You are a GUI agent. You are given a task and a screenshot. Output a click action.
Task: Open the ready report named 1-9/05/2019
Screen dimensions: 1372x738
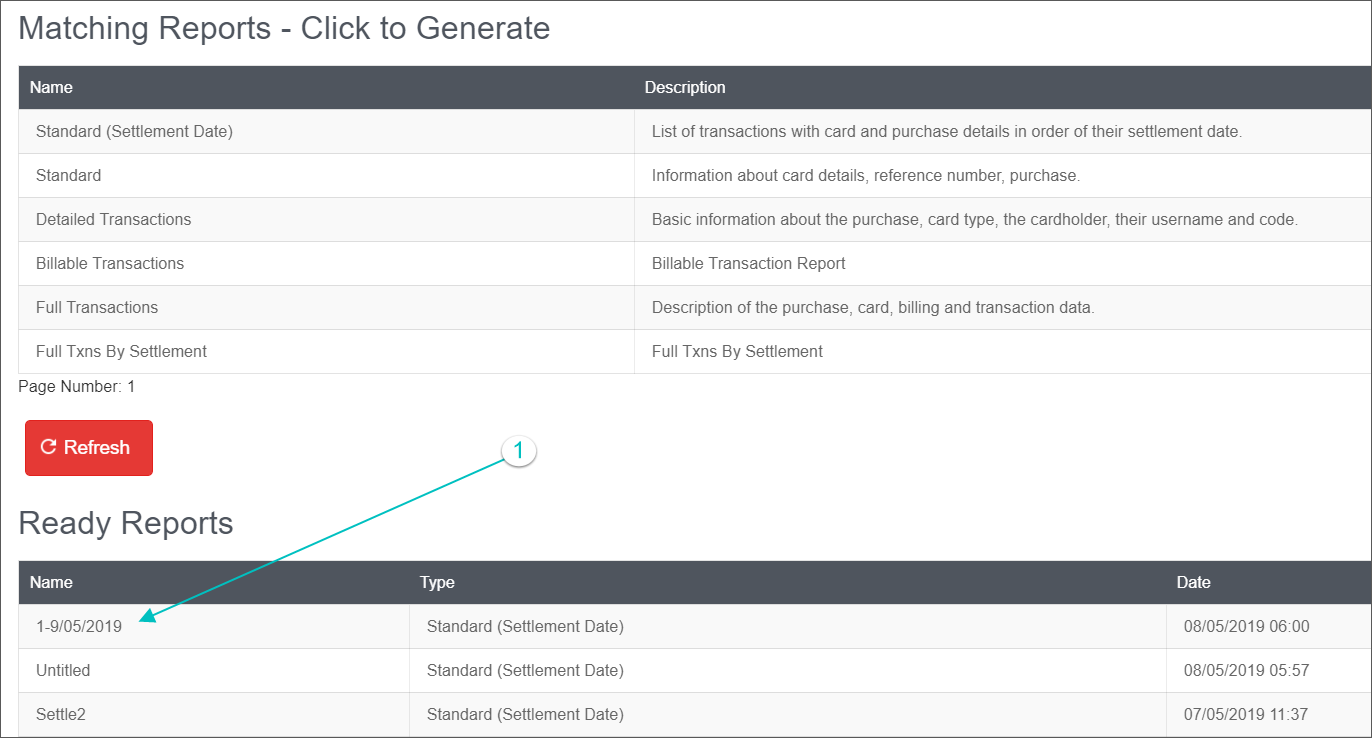(x=79, y=627)
